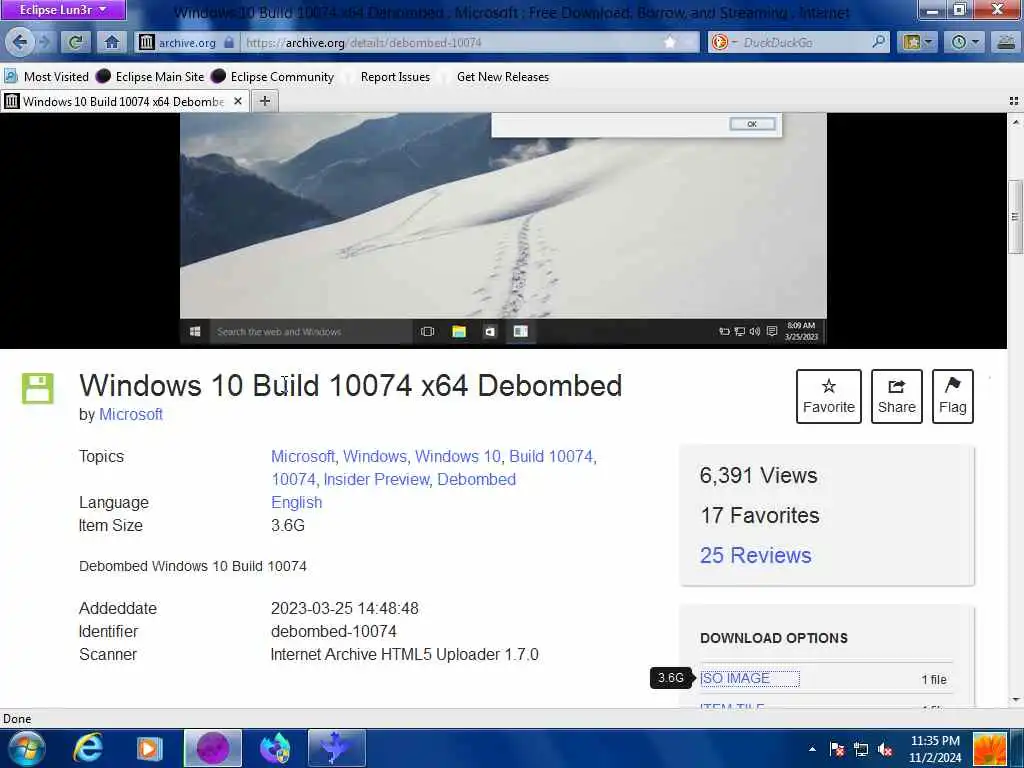The width and height of the screenshot is (1024, 768).
Task: Click the archive.org site identity icon
Action: (x=146, y=42)
